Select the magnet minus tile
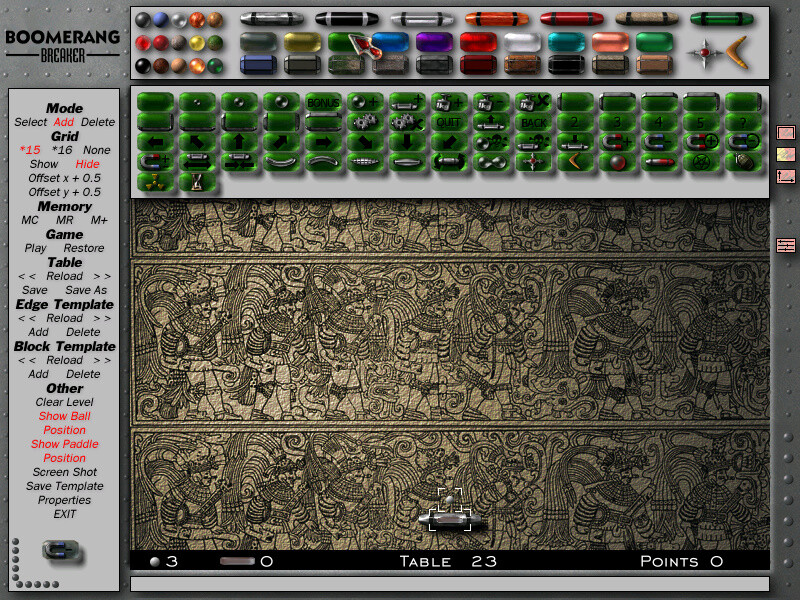The image size is (800, 600). (x=658, y=142)
